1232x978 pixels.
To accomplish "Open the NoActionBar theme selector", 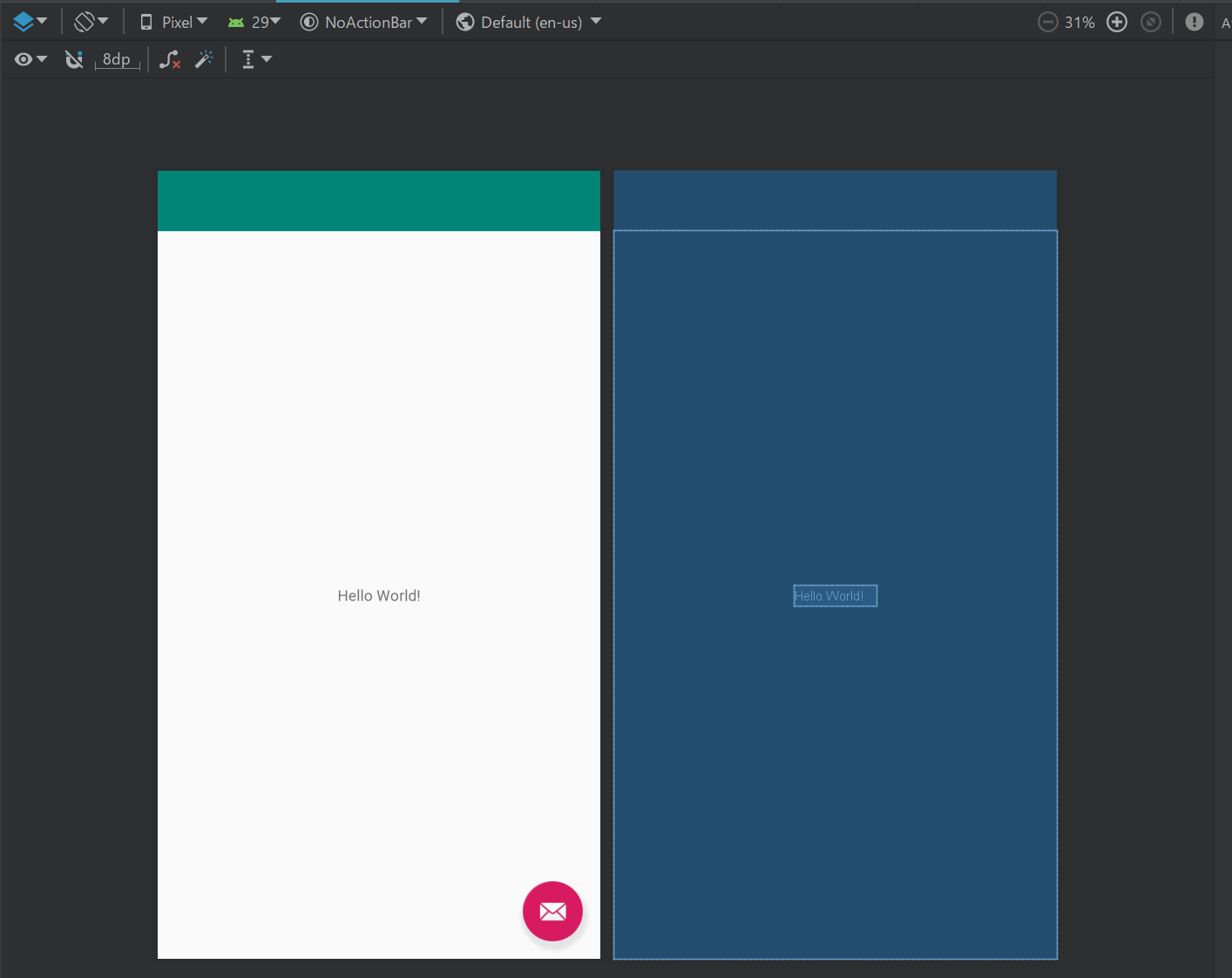I will point(364,21).
